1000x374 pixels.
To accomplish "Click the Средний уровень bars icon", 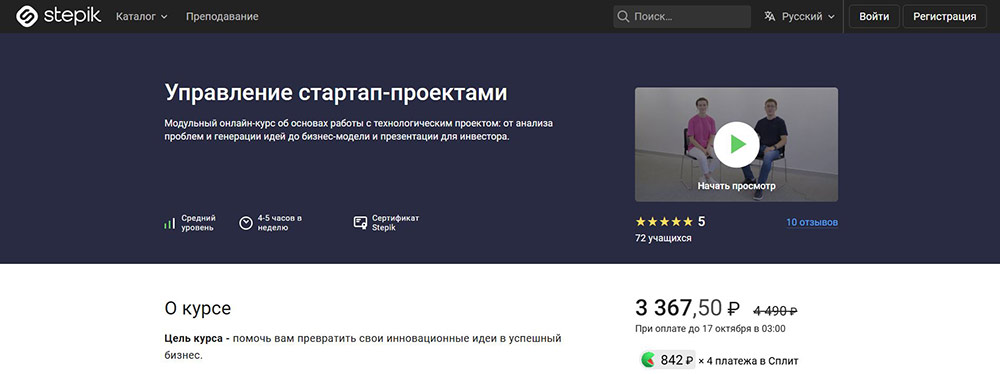I will pyautogui.click(x=170, y=223).
